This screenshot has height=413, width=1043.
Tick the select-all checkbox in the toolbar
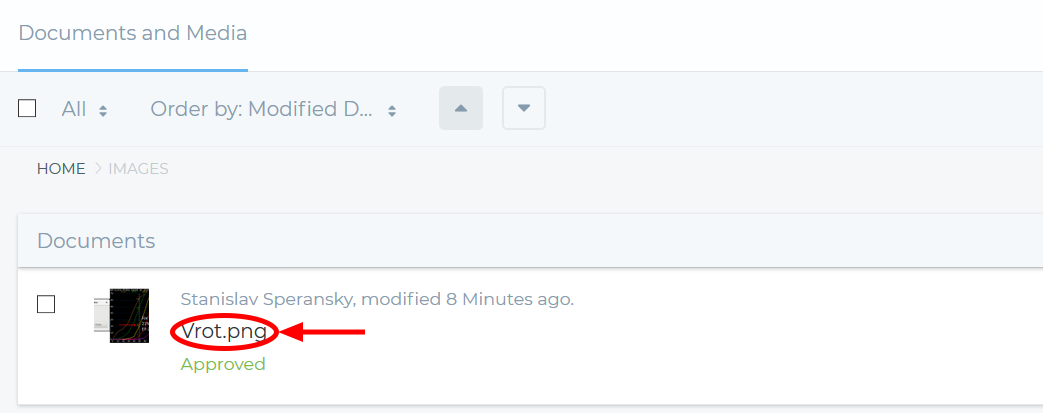pos(27,108)
